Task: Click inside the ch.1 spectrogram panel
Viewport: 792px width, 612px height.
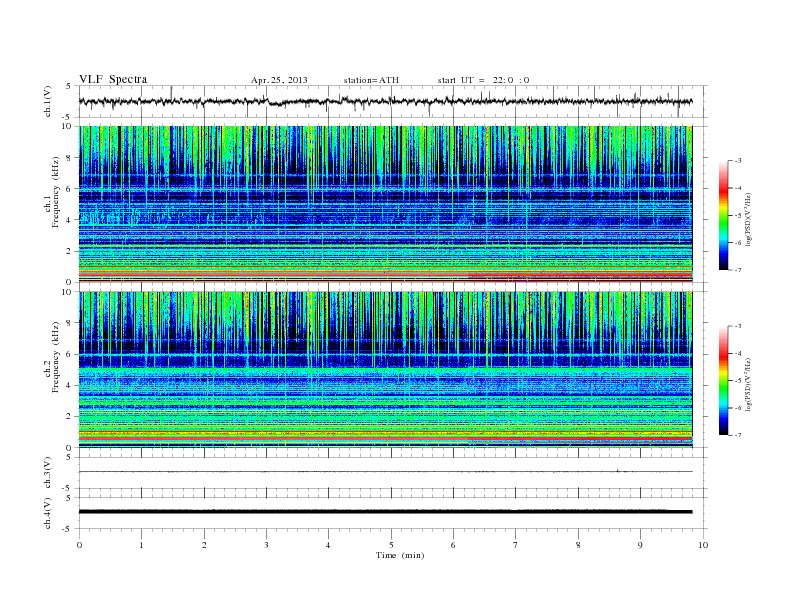Action: pyautogui.click(x=385, y=204)
